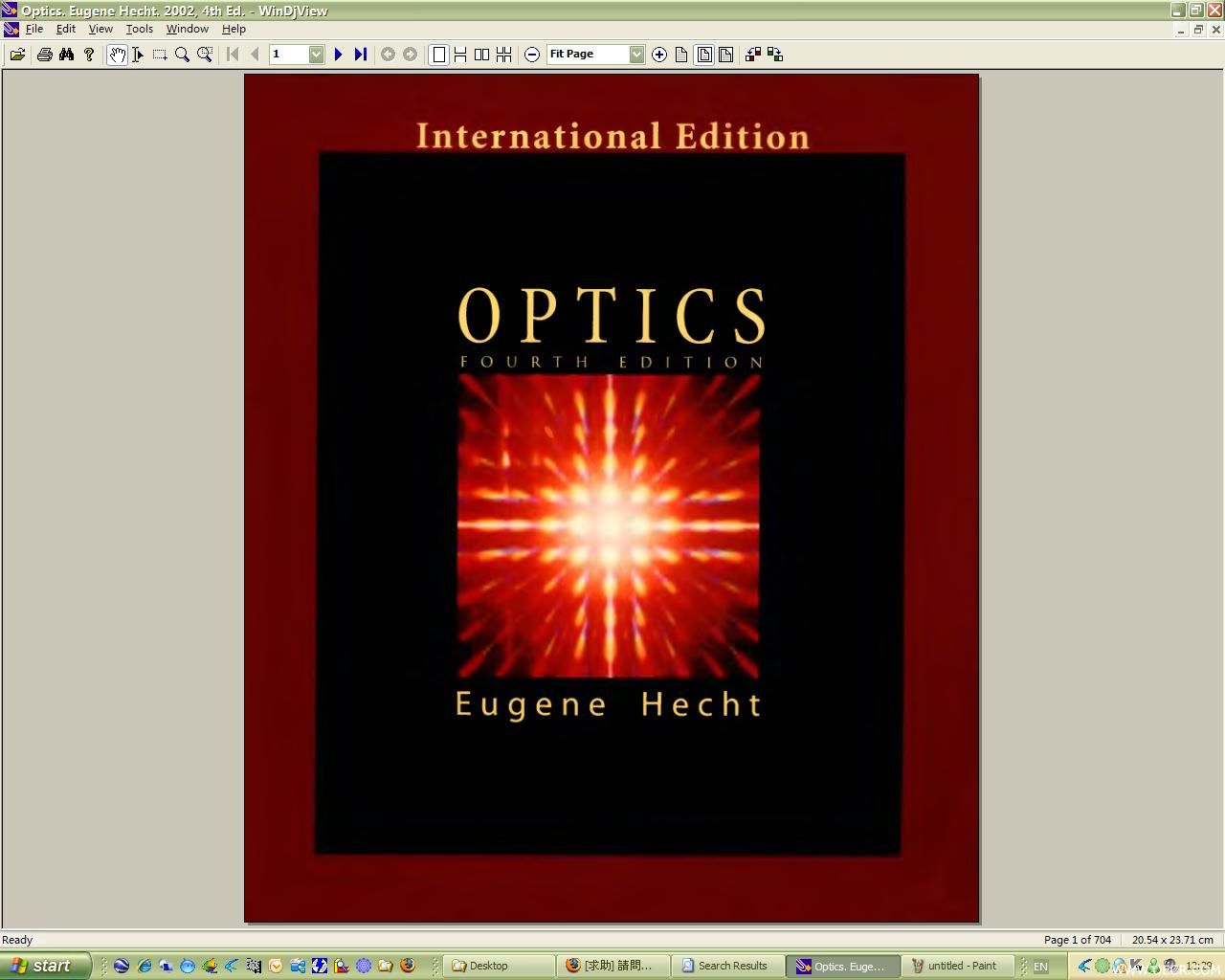This screenshot has width=1225, height=980.
Task: Restore the inner document window
Action: tap(1198, 30)
